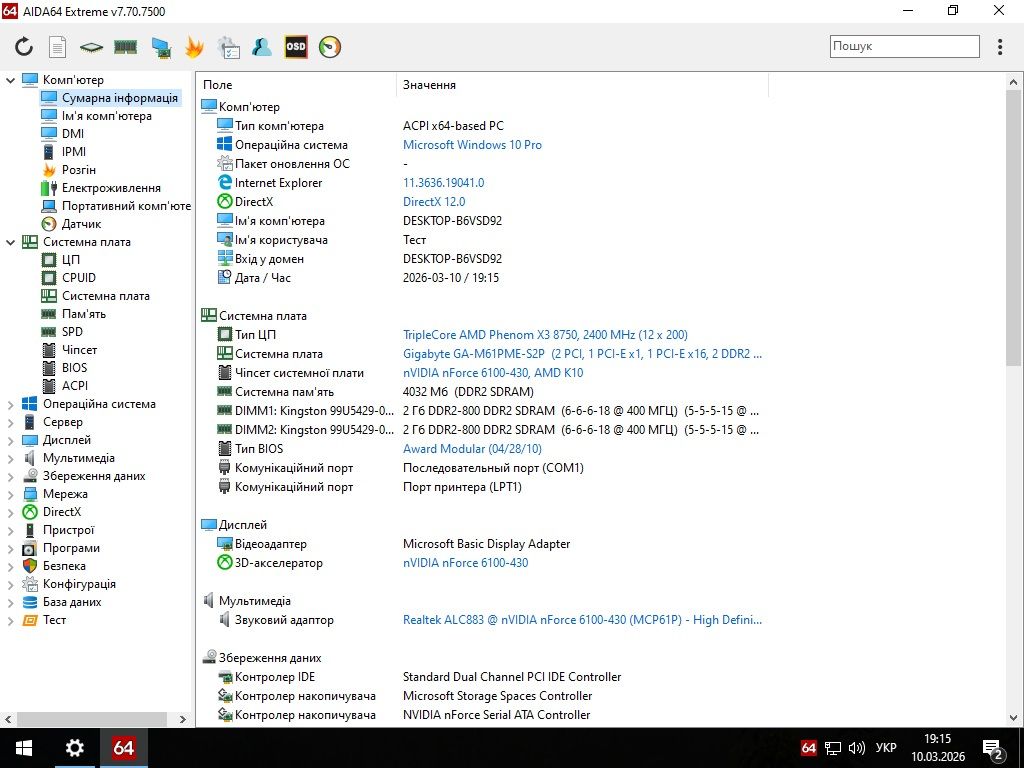Expand the DirectX tree node
This screenshot has width=1024, height=768.
tap(10, 512)
